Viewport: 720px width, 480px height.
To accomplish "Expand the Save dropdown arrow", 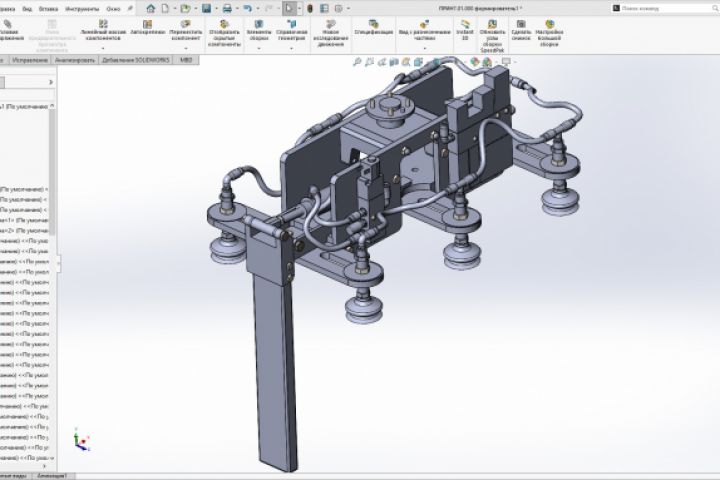I will coord(216,8).
